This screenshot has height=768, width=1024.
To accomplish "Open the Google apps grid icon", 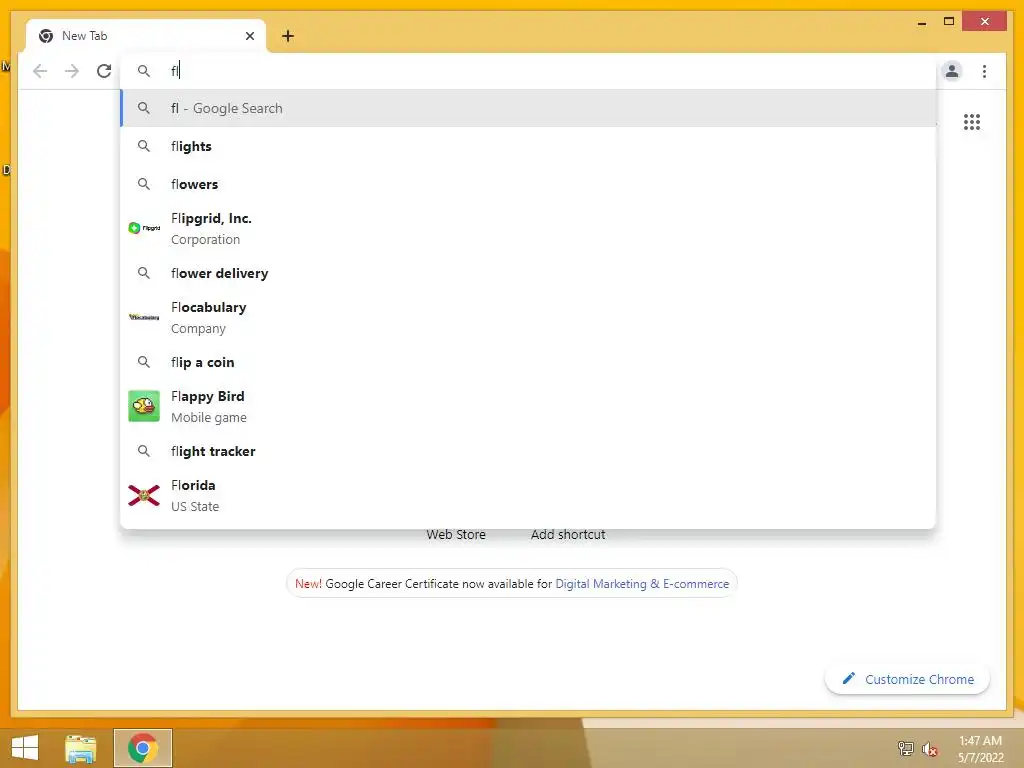I will (972, 122).
